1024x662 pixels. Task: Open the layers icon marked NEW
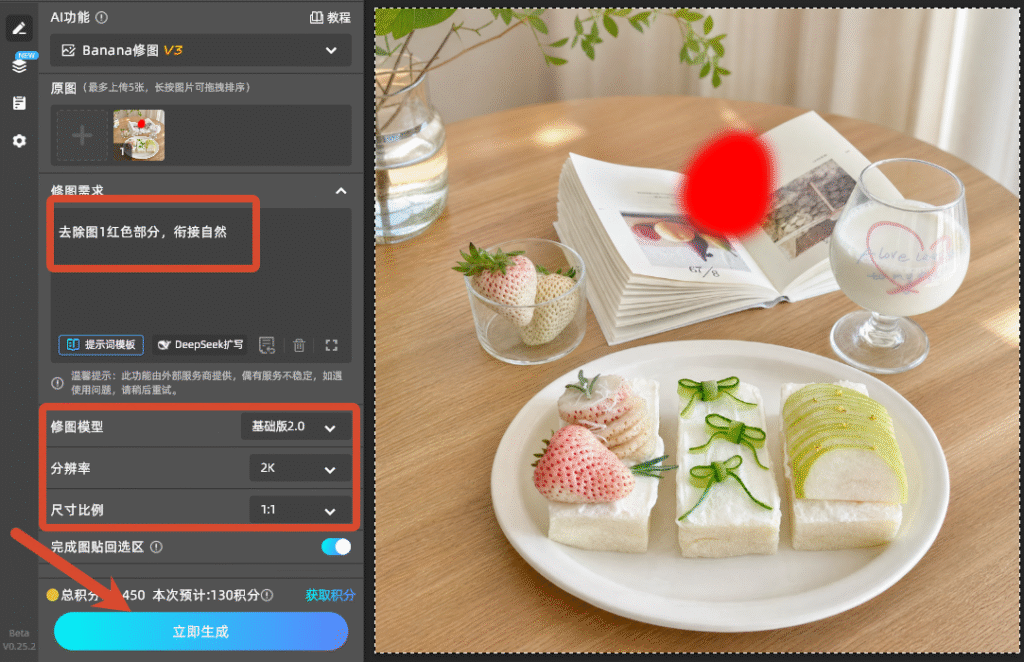(x=20, y=65)
